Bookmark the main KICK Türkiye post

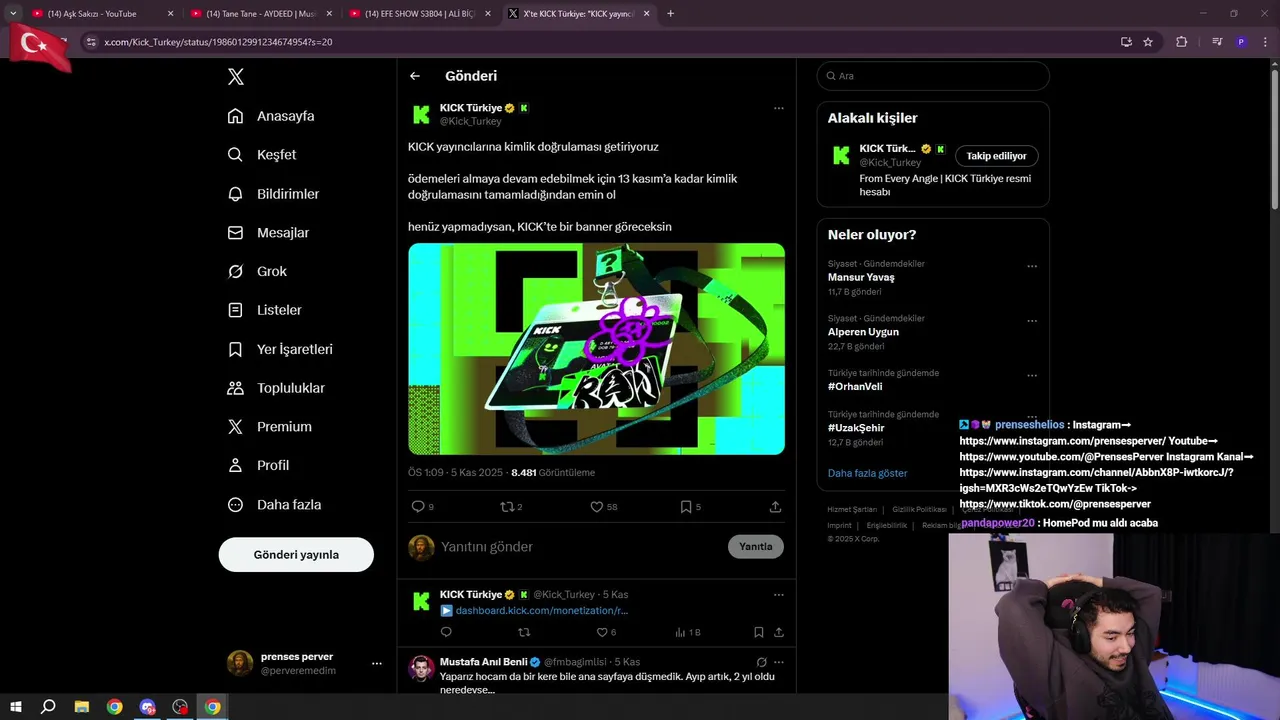686,507
